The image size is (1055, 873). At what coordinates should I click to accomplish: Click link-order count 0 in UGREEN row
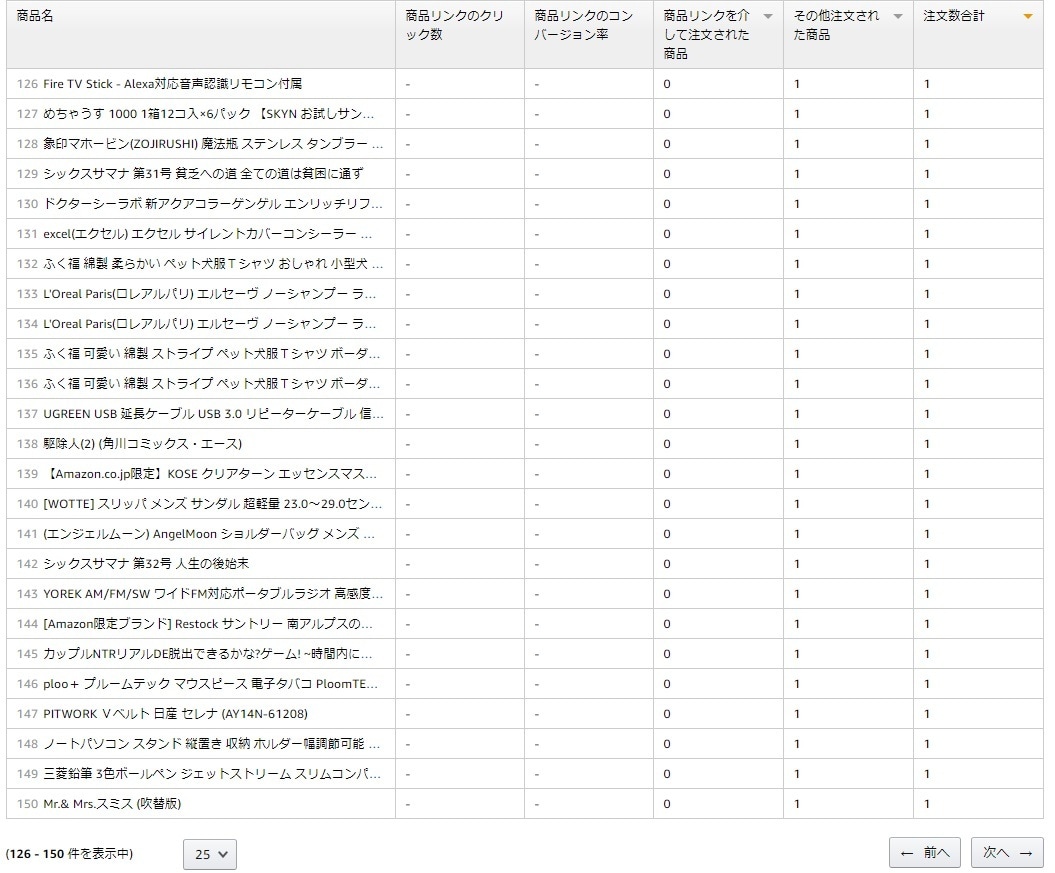pos(667,414)
